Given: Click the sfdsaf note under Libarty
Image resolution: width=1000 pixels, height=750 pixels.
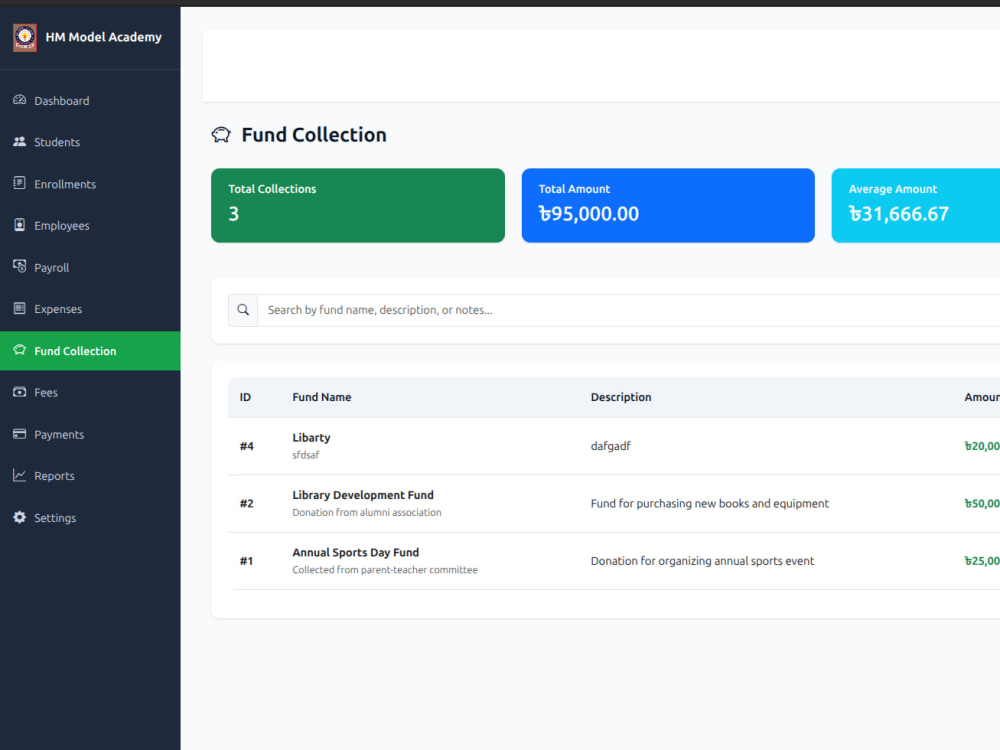Looking at the screenshot, I should (x=305, y=455).
